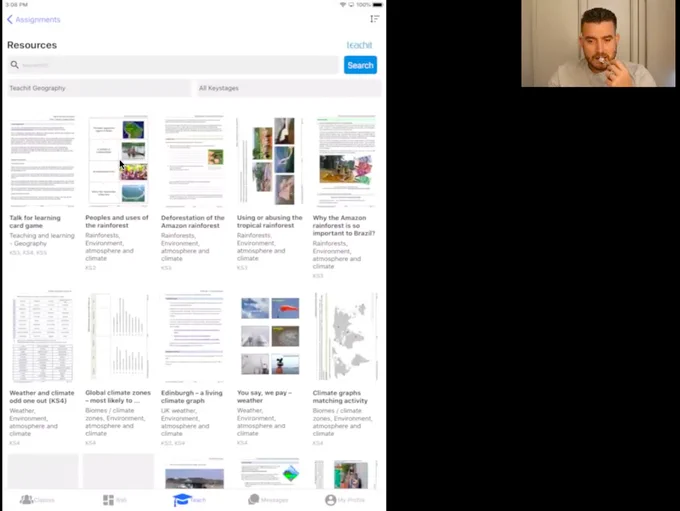
Task: Select title 'Climate graphs matching activity'
Action: tap(340, 396)
